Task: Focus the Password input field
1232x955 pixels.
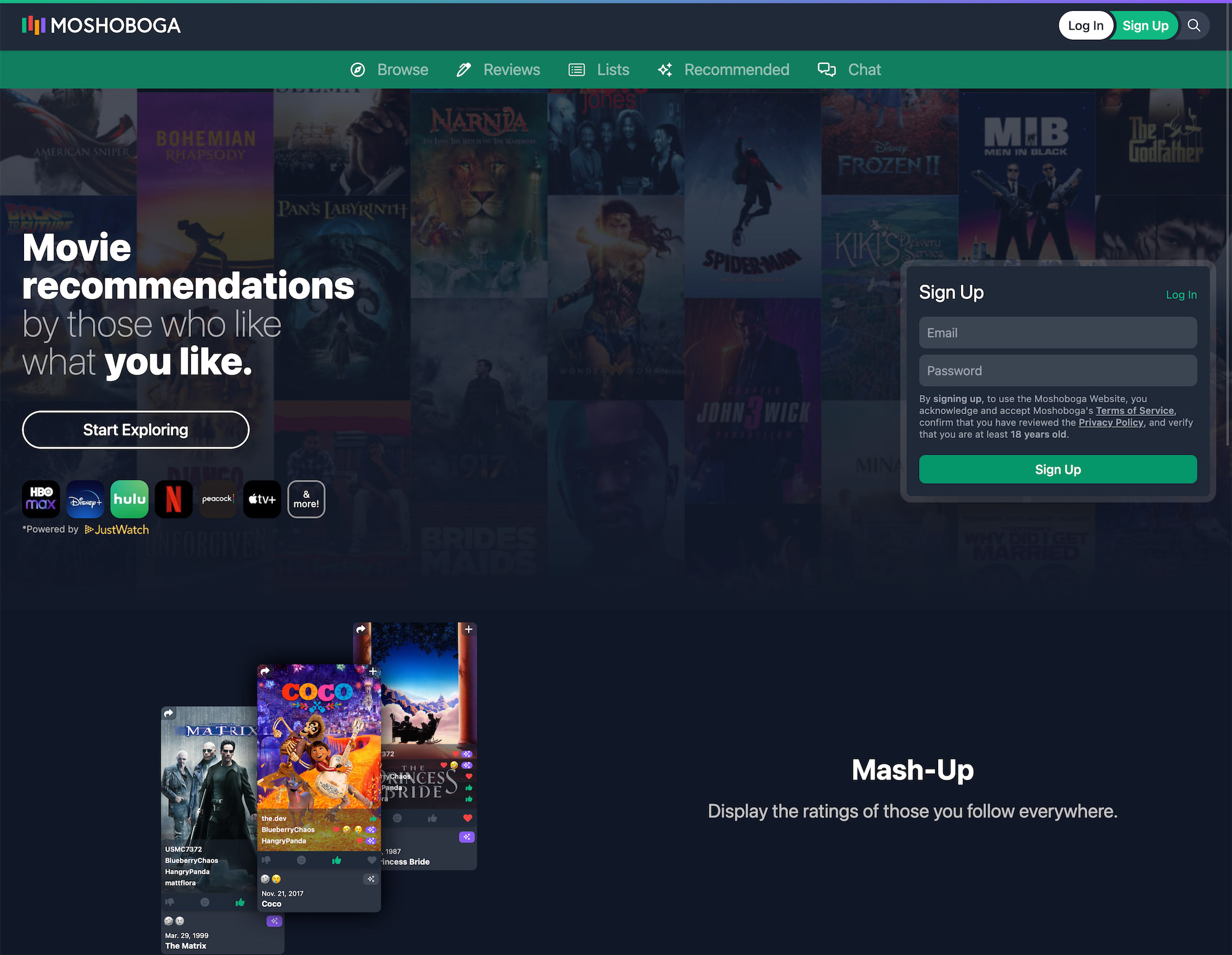Action: coord(1058,370)
